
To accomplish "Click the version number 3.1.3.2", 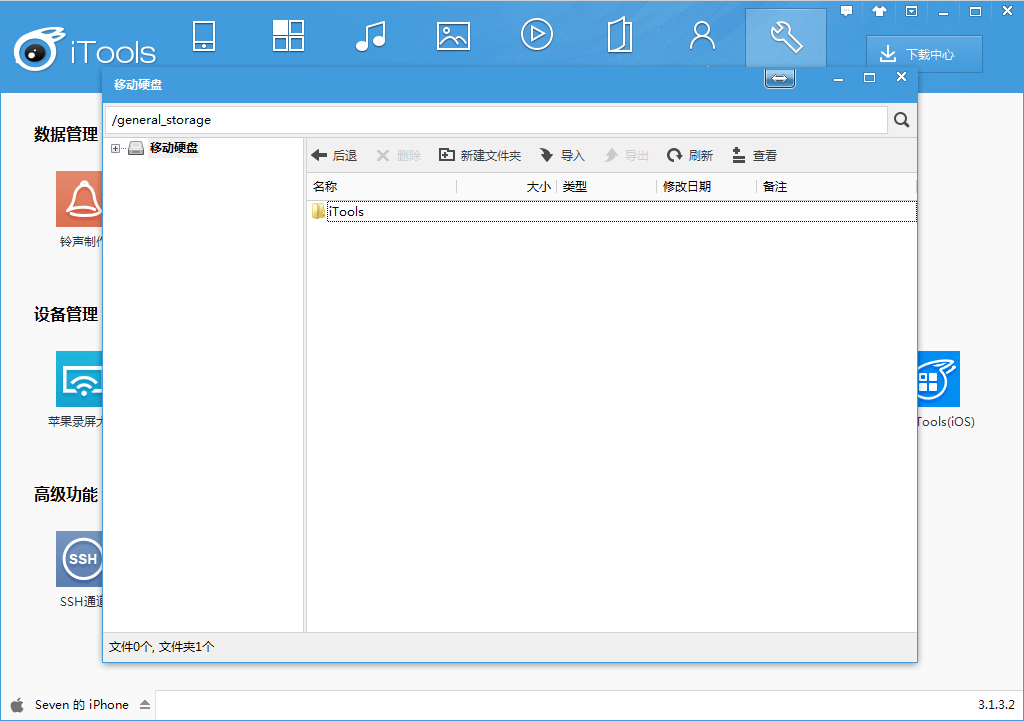I will click(996, 705).
